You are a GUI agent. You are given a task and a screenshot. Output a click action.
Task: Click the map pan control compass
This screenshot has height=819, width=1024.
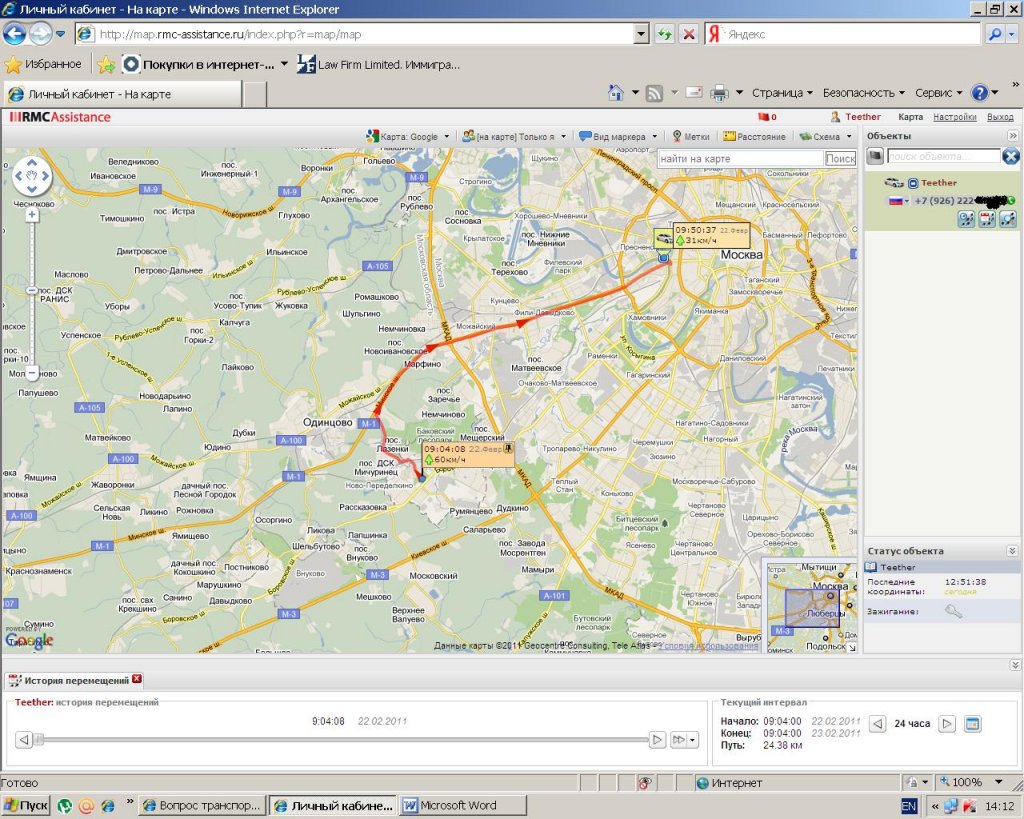pos(32,176)
